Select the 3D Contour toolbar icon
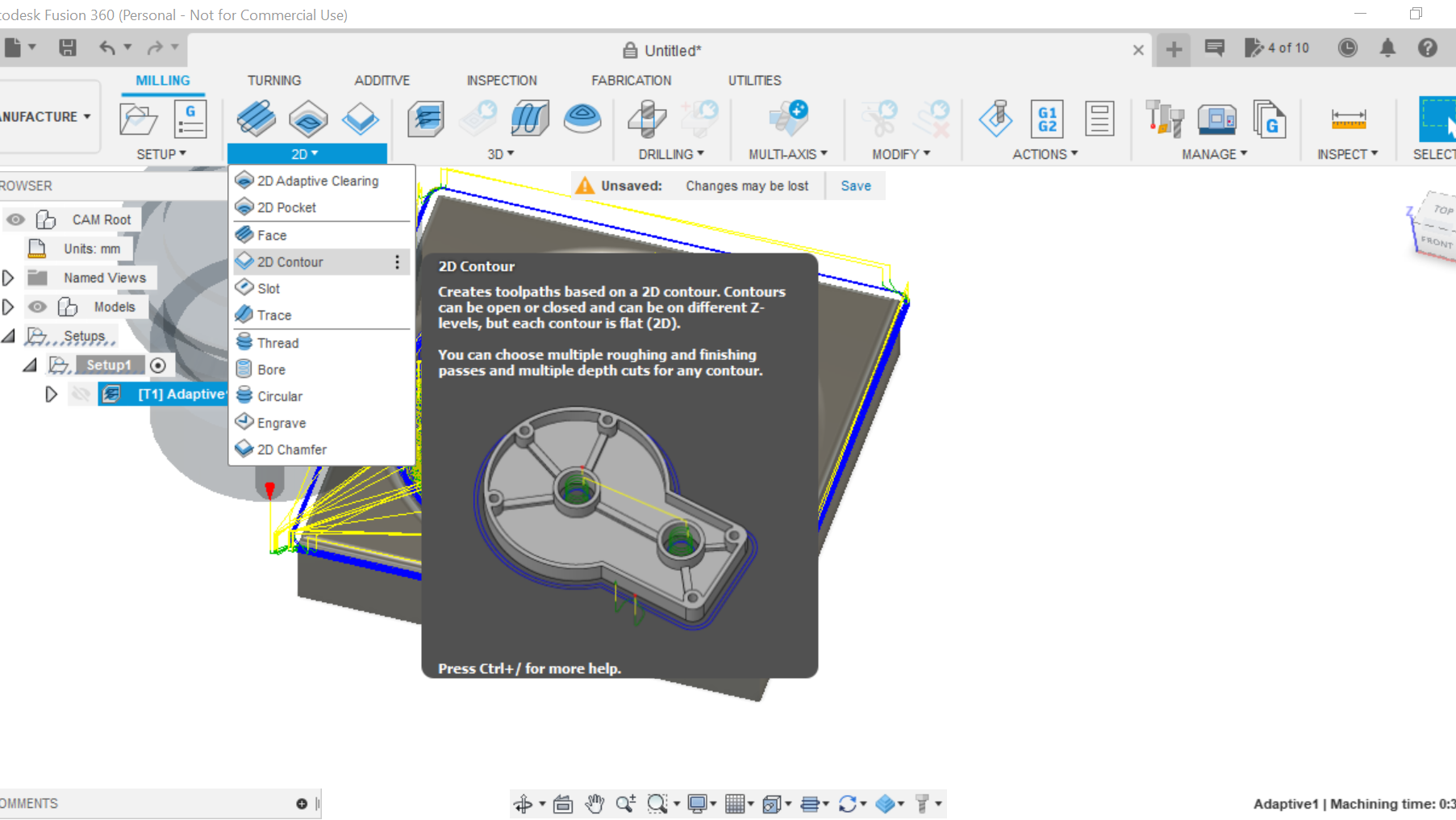1456x820 pixels. (x=582, y=119)
